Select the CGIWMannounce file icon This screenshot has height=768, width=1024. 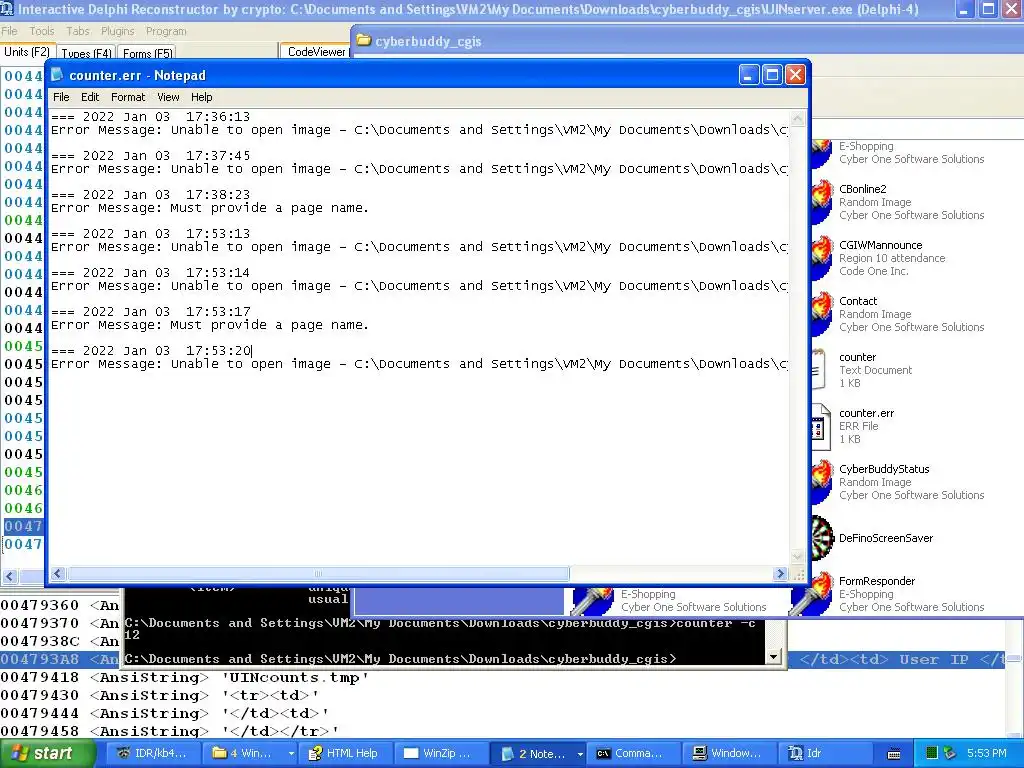822,258
